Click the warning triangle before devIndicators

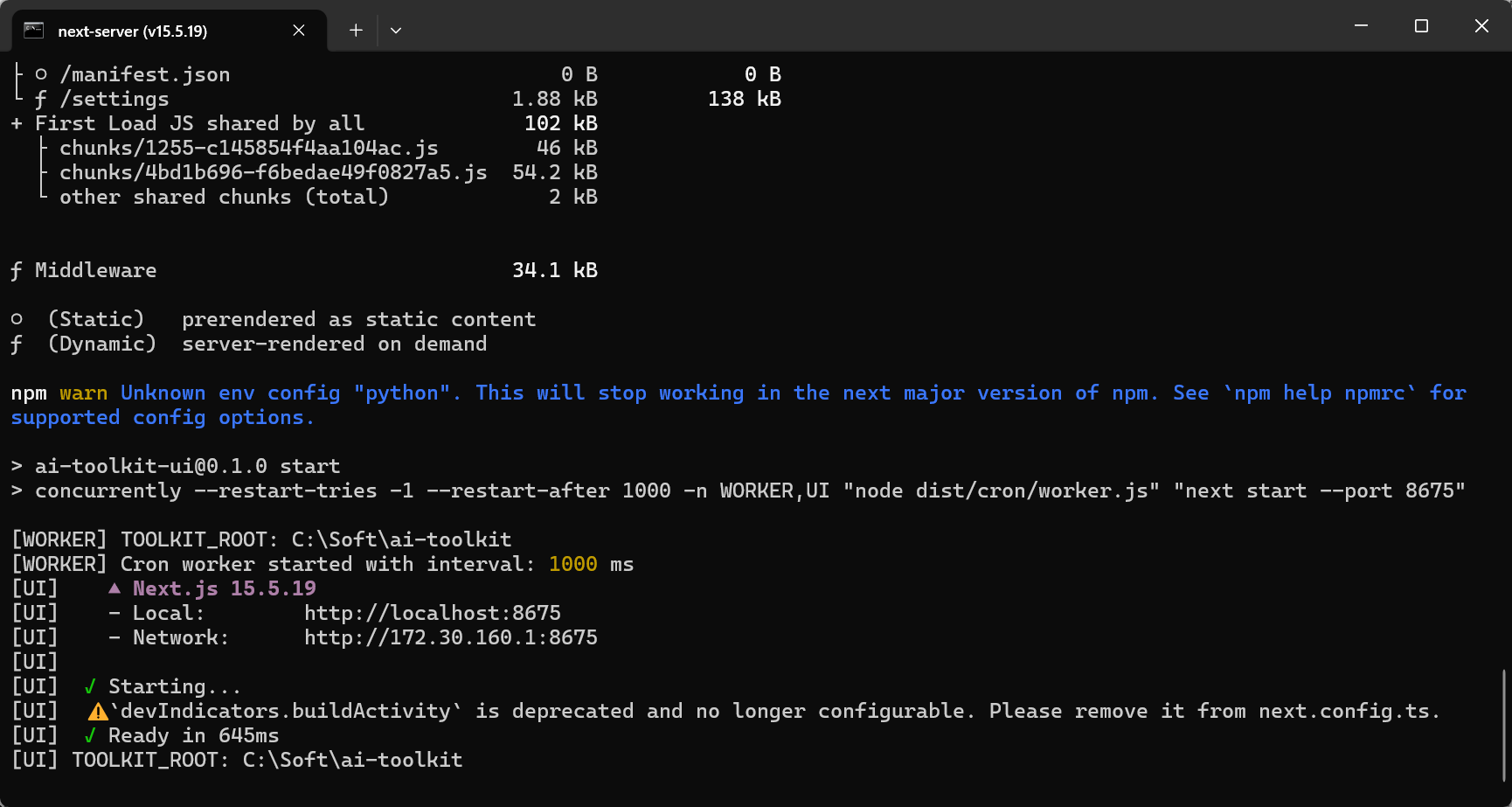98,712
